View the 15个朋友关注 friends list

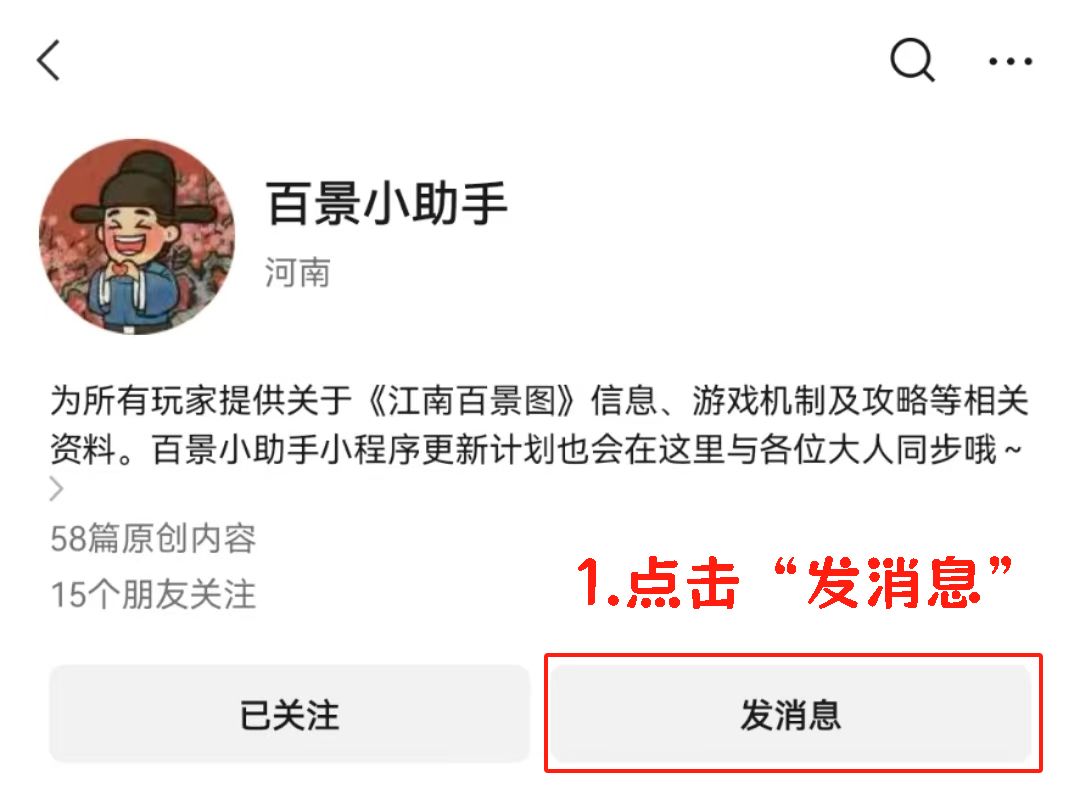click(x=153, y=594)
